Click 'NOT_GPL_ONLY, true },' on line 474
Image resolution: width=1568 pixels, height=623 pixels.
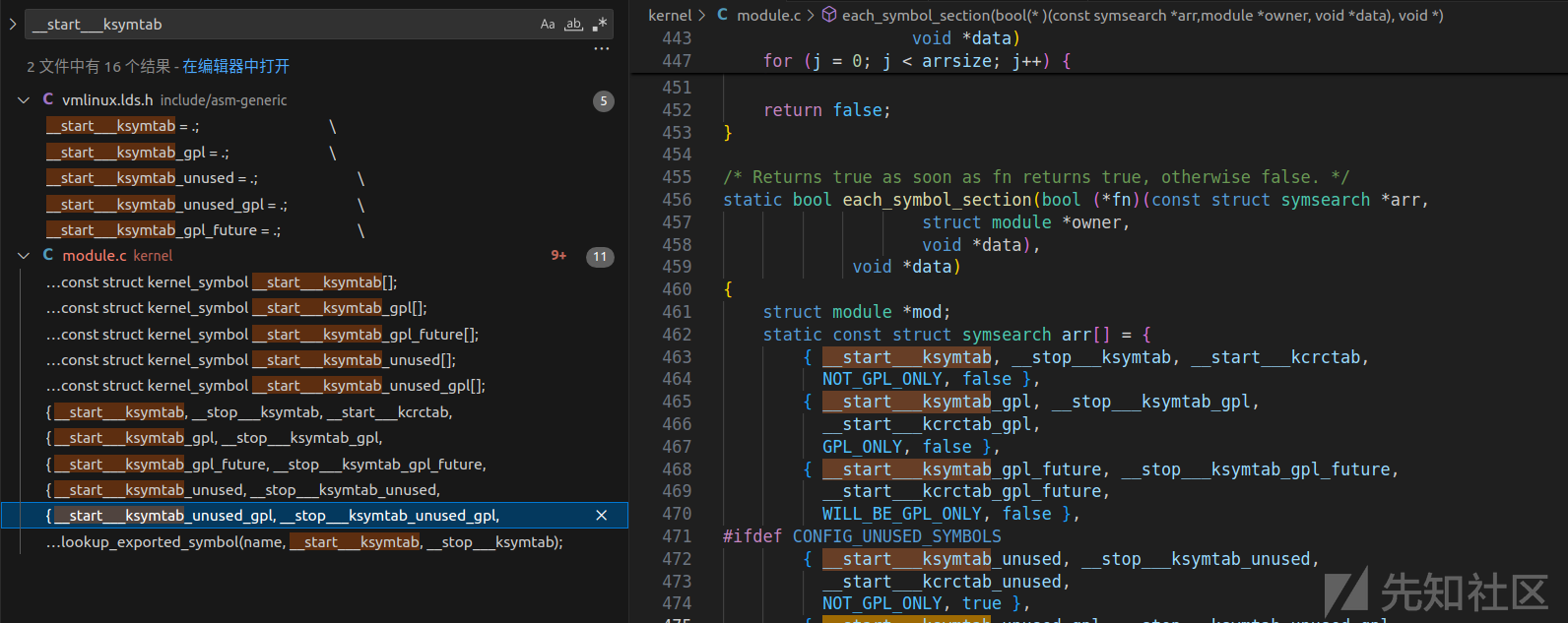[x=927, y=603]
